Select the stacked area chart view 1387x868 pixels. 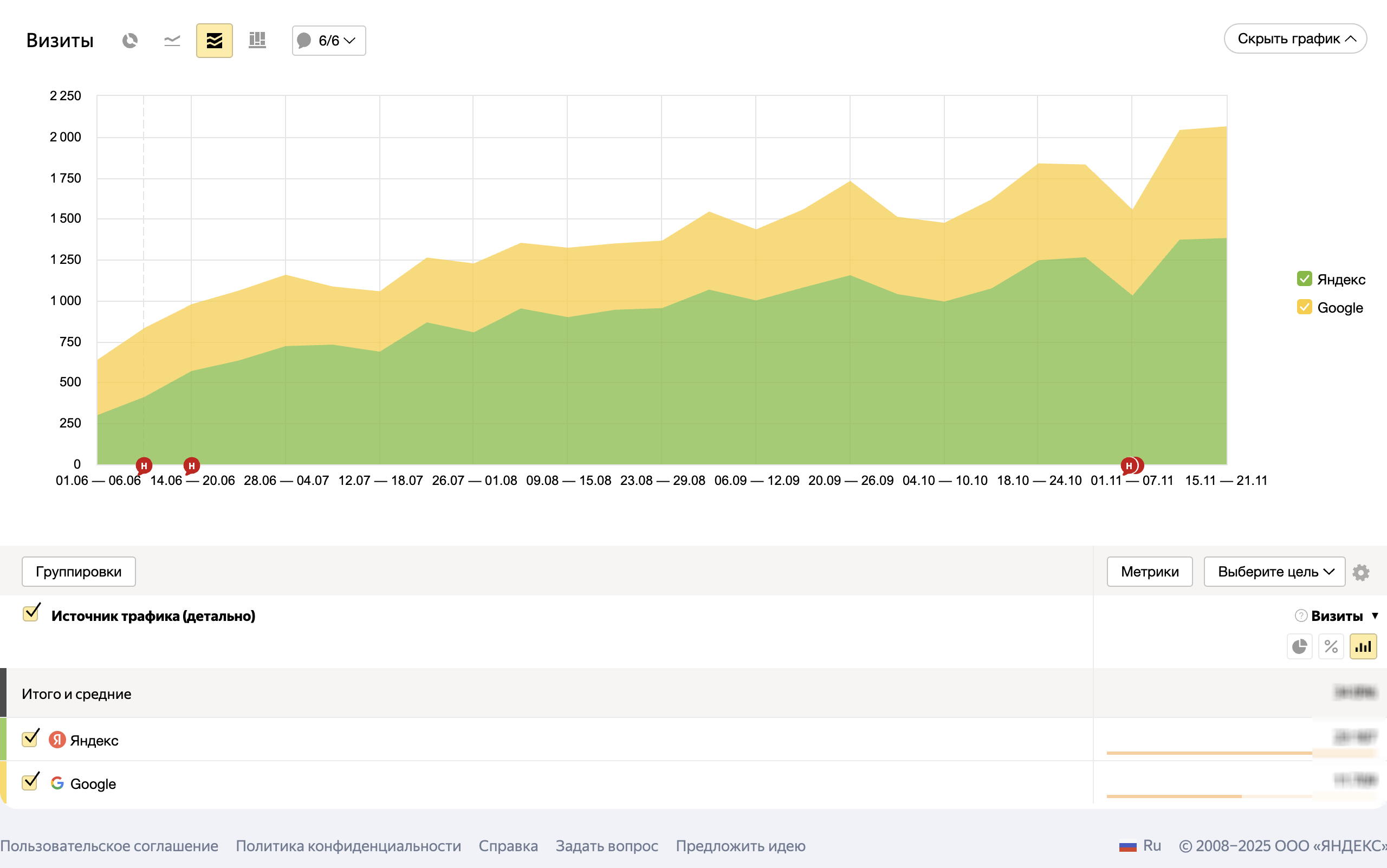(214, 41)
